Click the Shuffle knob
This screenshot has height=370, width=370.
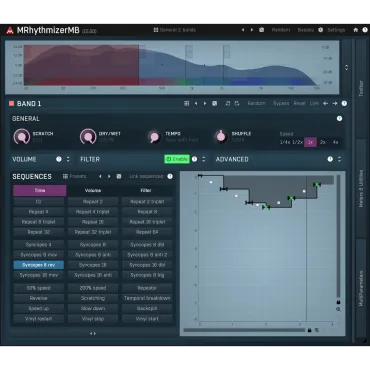(x=220, y=136)
